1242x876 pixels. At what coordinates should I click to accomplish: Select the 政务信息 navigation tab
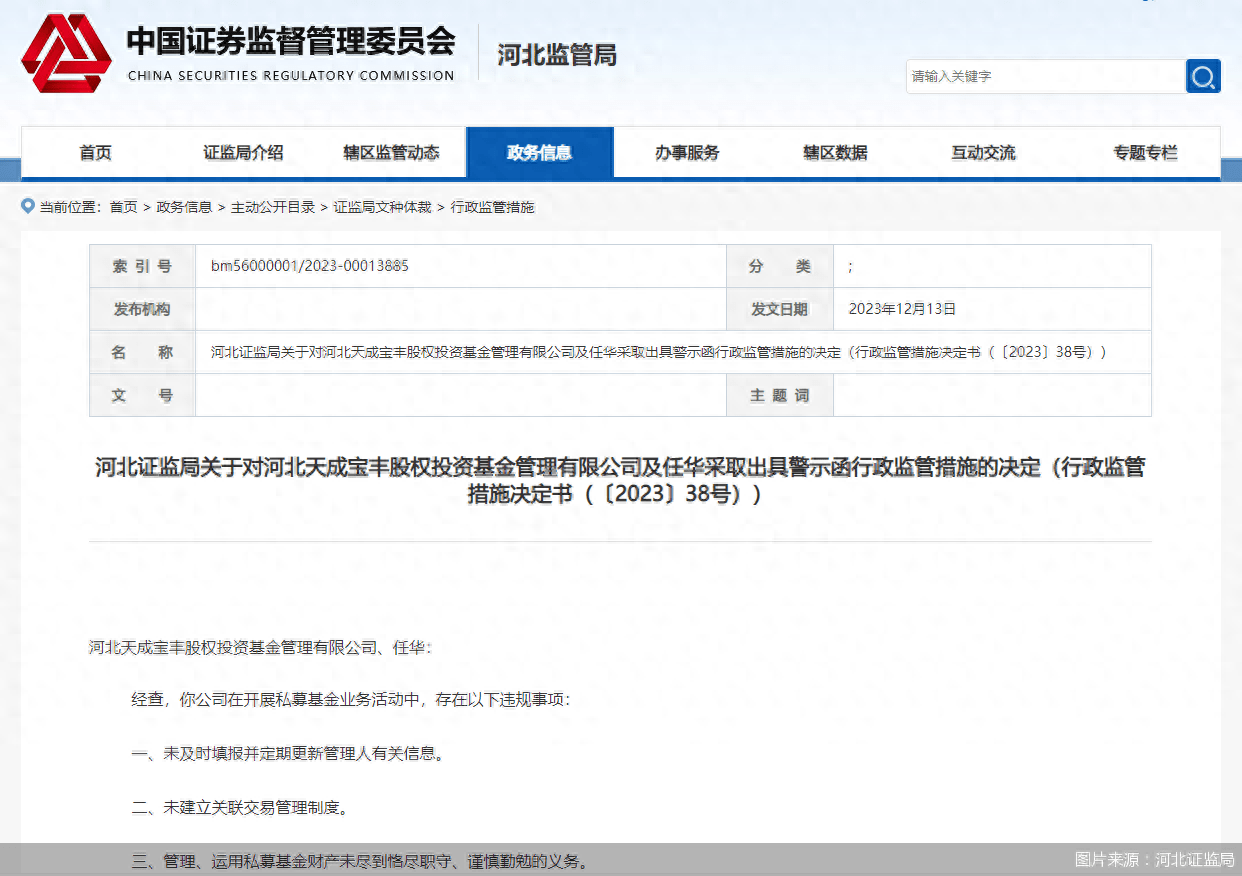click(x=540, y=153)
